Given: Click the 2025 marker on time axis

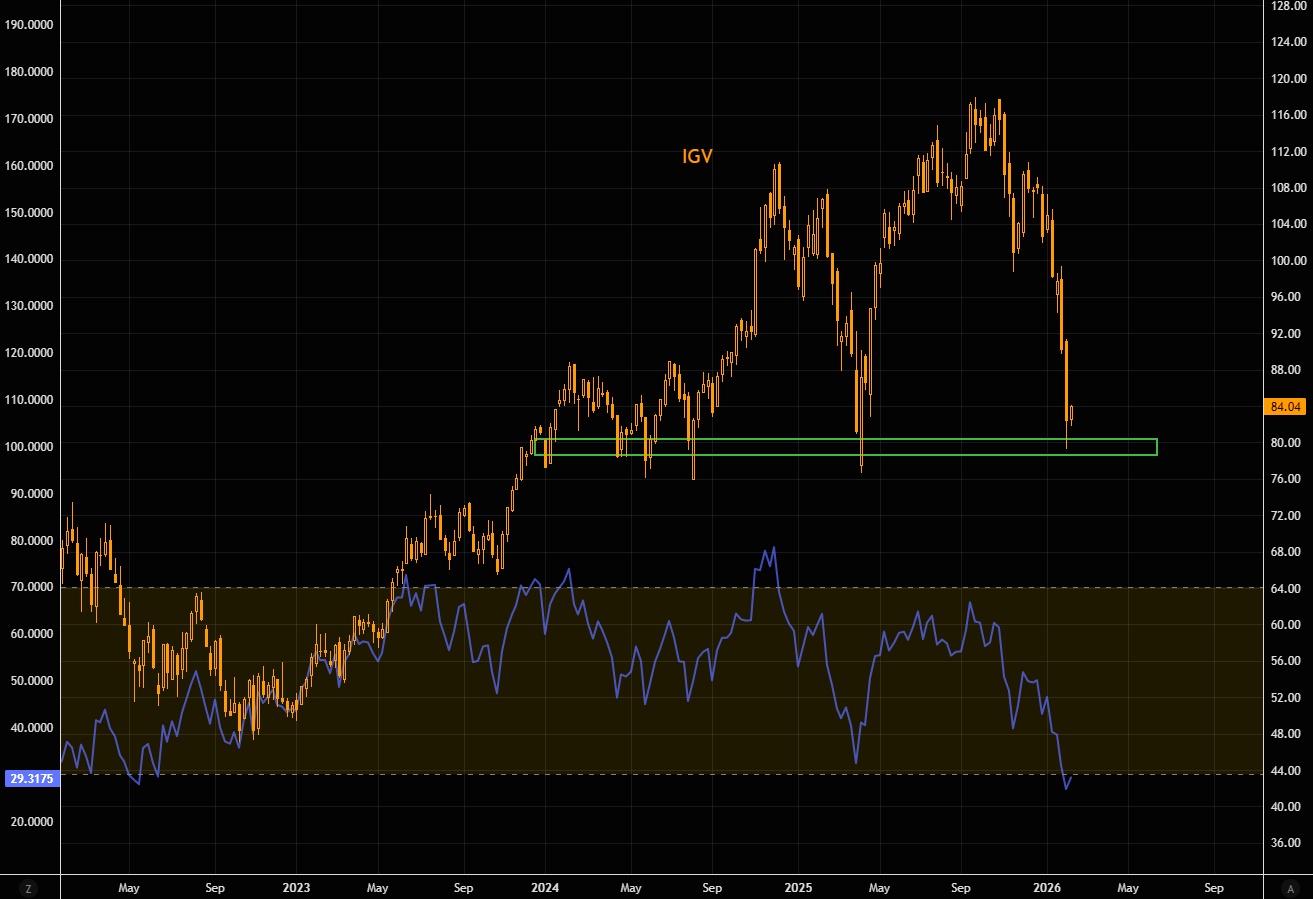Looking at the screenshot, I should tap(797, 887).
